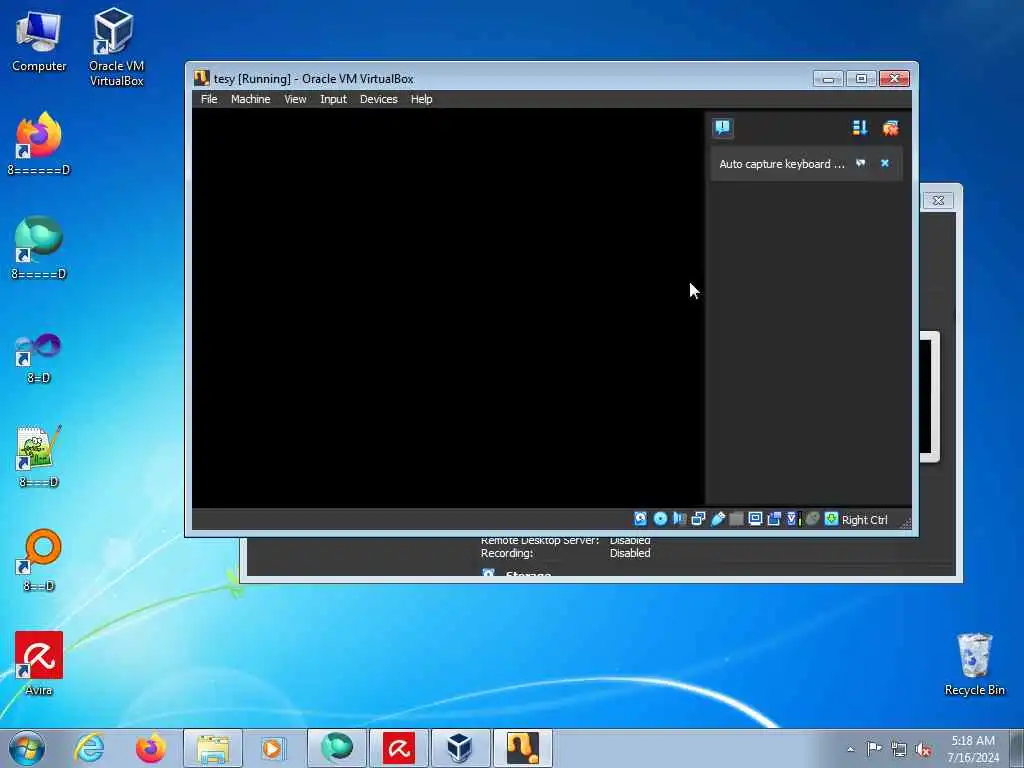1024x768 pixels.
Task: Select Firefox desktop shortcut named 8======D
Action: point(39,144)
